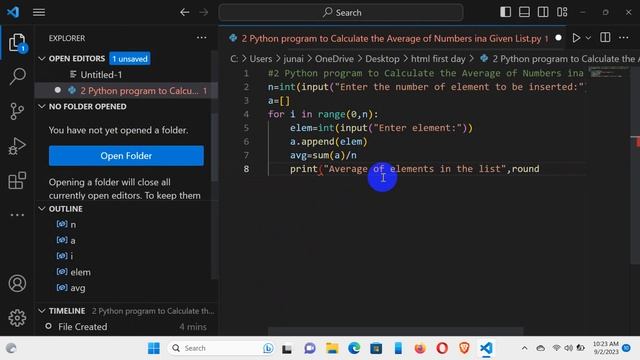Open the Run and Debug view

tap(17, 146)
